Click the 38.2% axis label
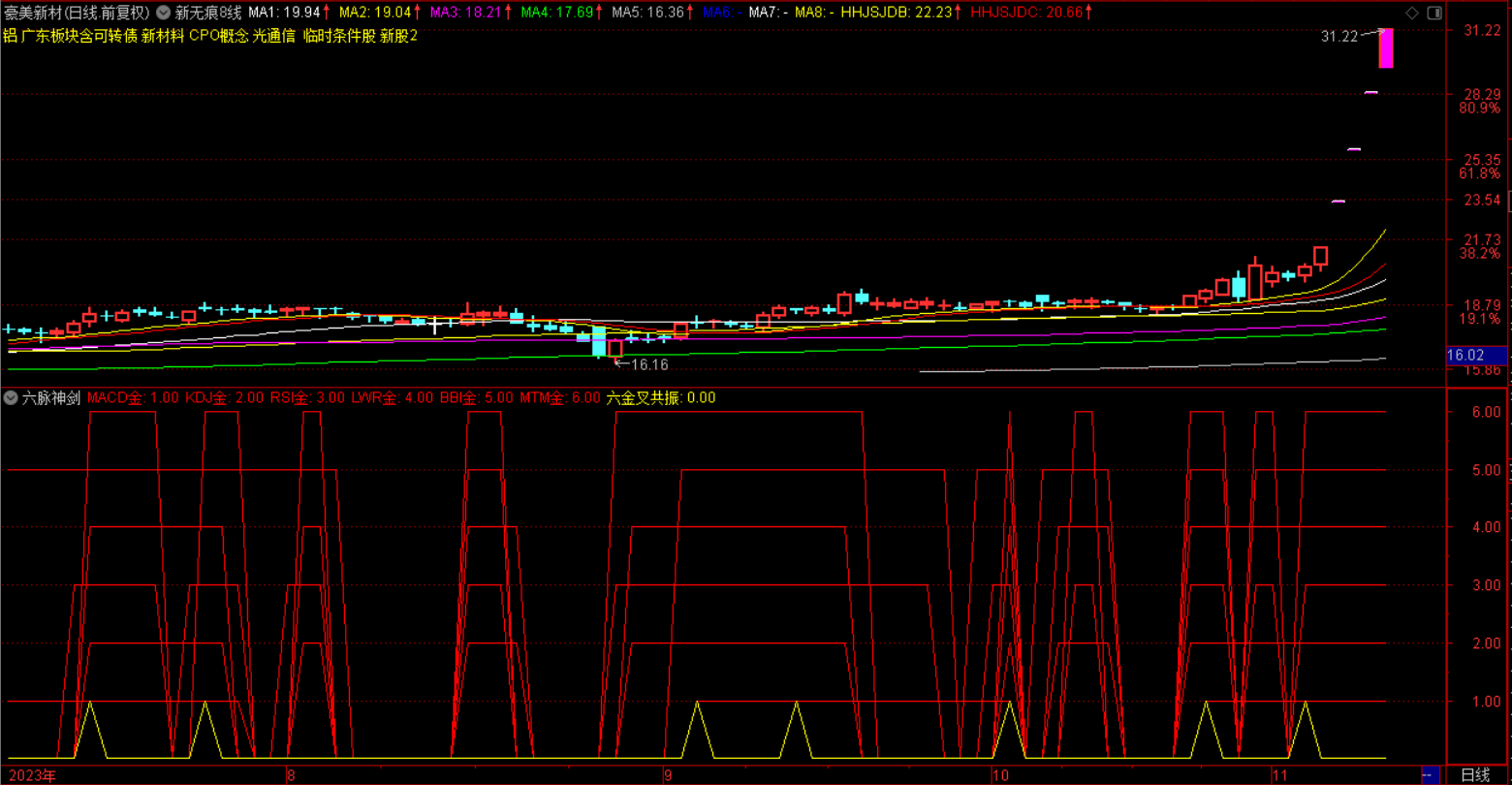This screenshot has height=785, width=1512. (x=1479, y=254)
